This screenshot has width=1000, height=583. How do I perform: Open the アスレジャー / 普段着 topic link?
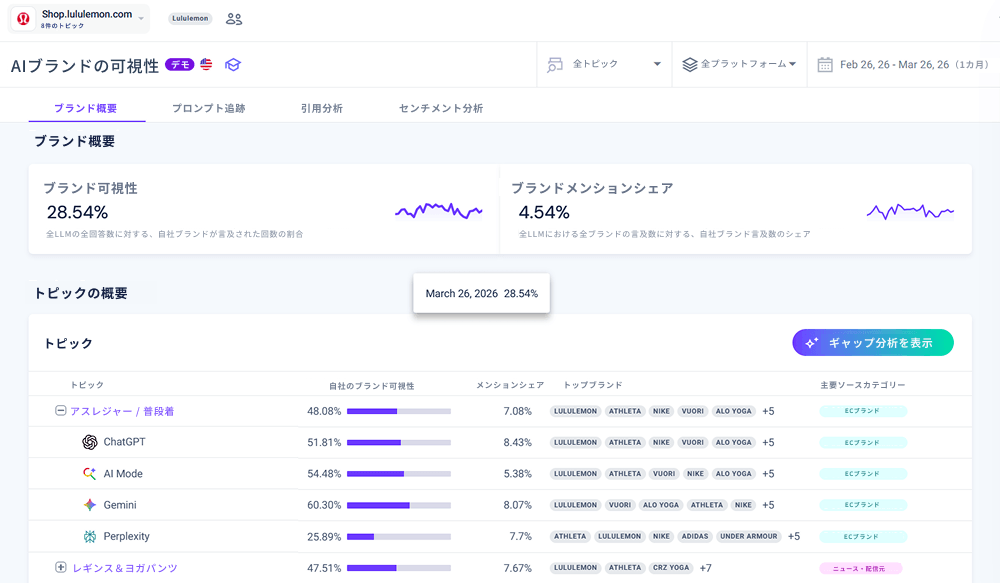[122, 411]
